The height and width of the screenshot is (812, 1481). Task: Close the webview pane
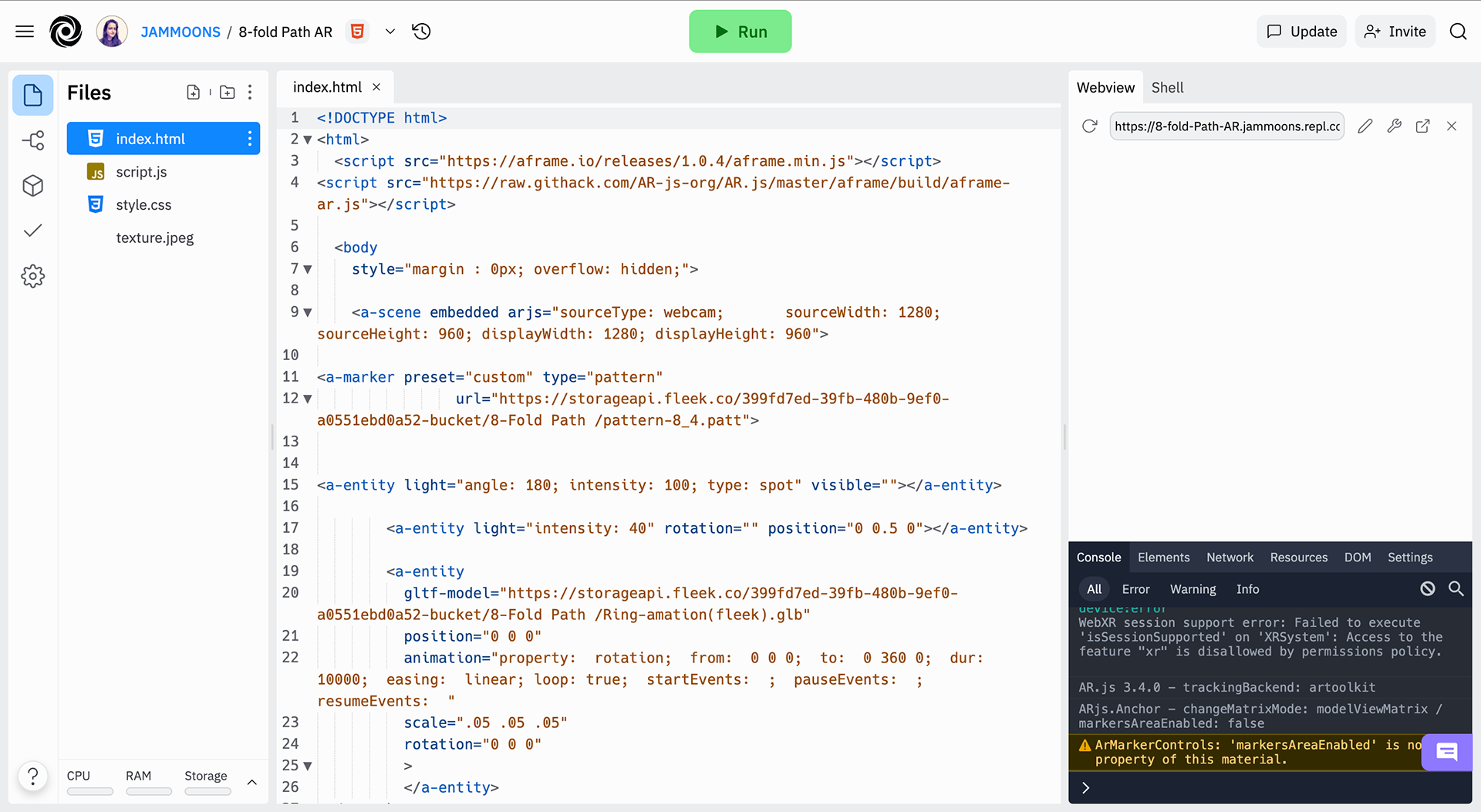click(1452, 126)
